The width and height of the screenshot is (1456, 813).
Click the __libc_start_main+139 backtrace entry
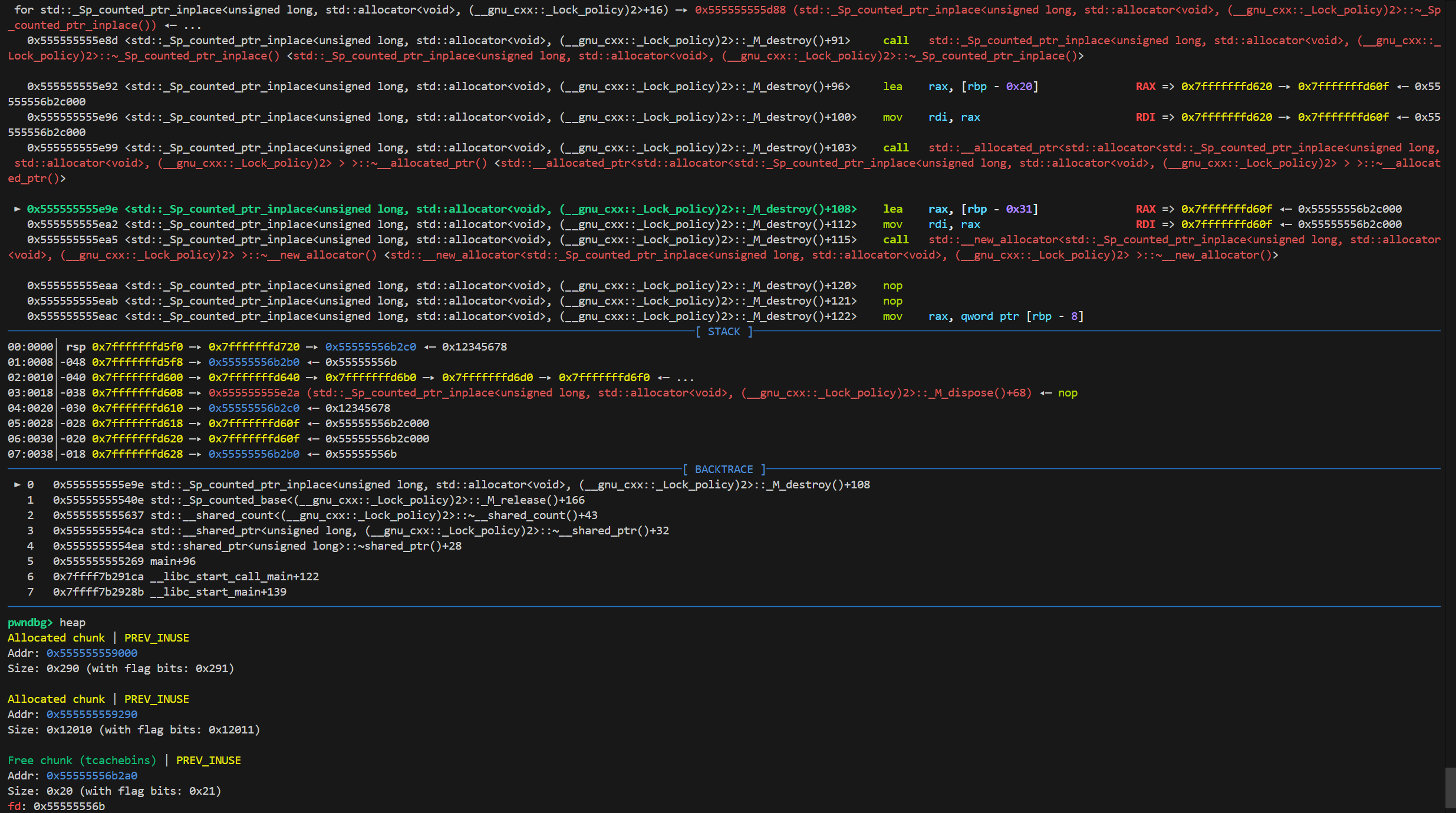click(218, 591)
